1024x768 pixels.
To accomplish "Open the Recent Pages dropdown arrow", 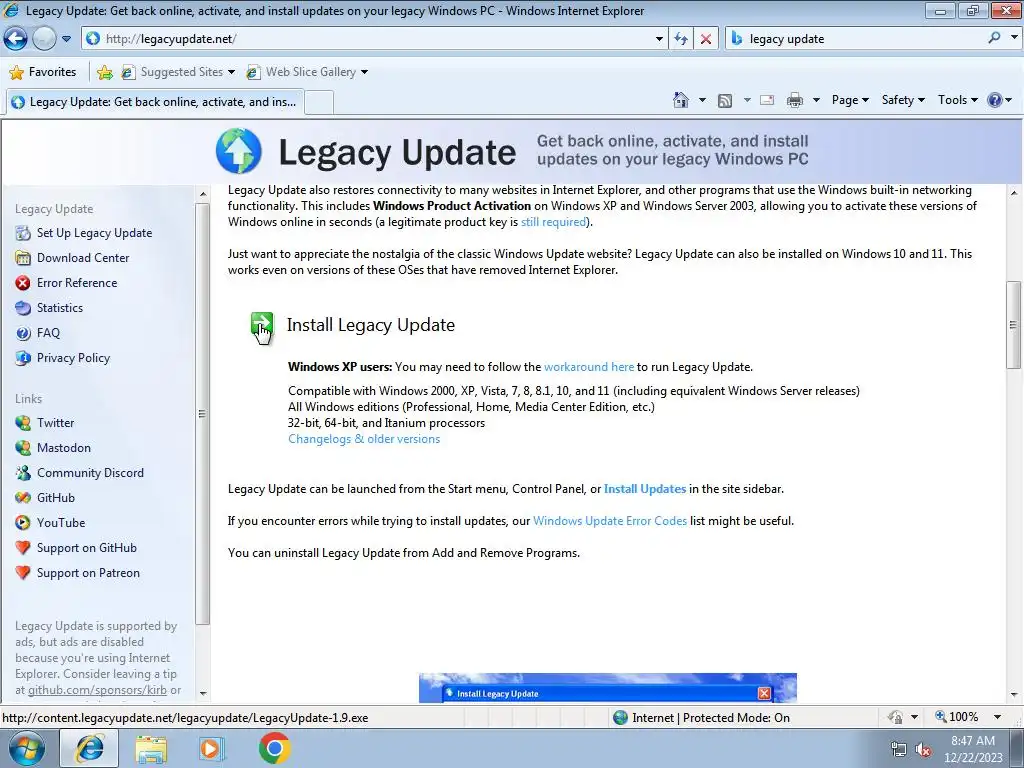I will coord(66,39).
